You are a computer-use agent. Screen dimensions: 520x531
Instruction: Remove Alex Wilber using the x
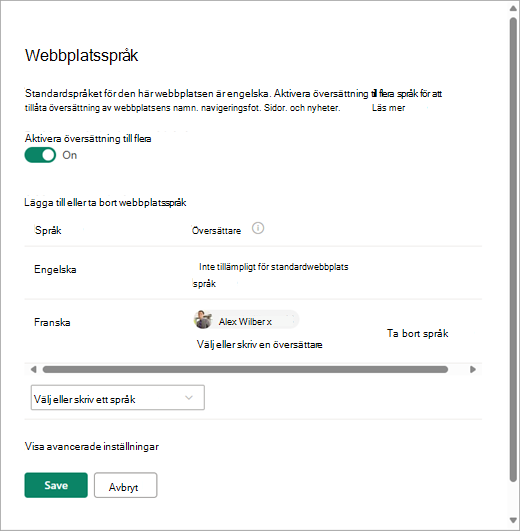pos(269,322)
